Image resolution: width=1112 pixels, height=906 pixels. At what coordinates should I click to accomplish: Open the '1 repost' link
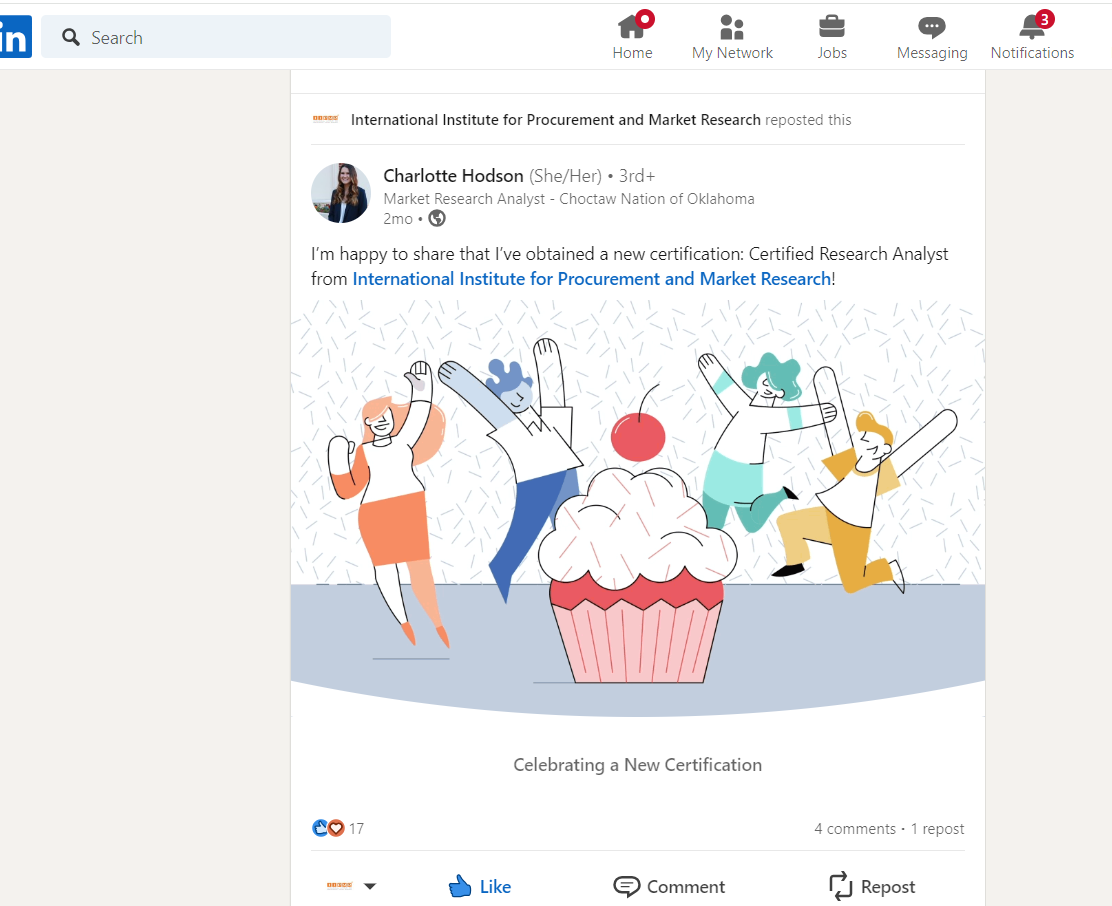[938, 829]
